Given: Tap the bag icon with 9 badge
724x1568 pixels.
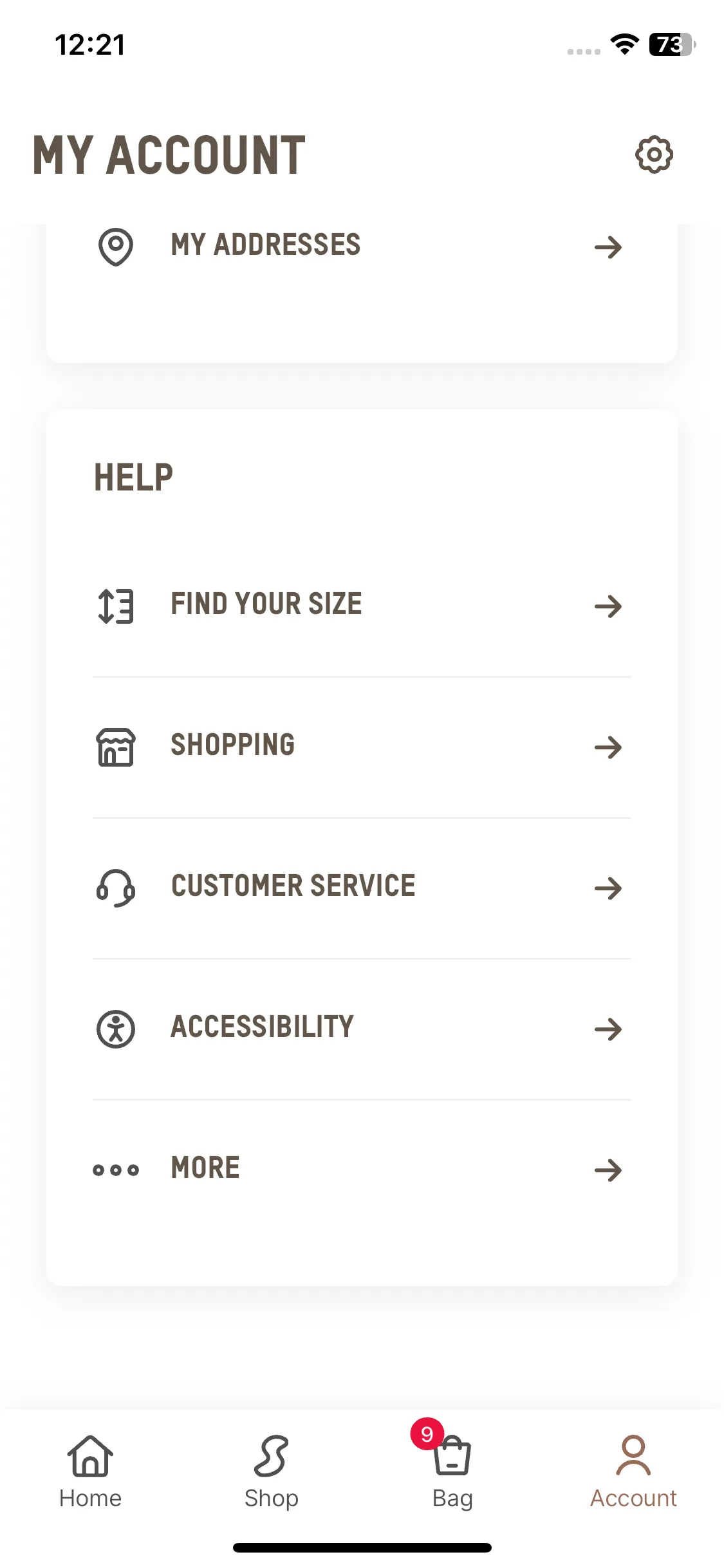Looking at the screenshot, I should pos(452,1456).
